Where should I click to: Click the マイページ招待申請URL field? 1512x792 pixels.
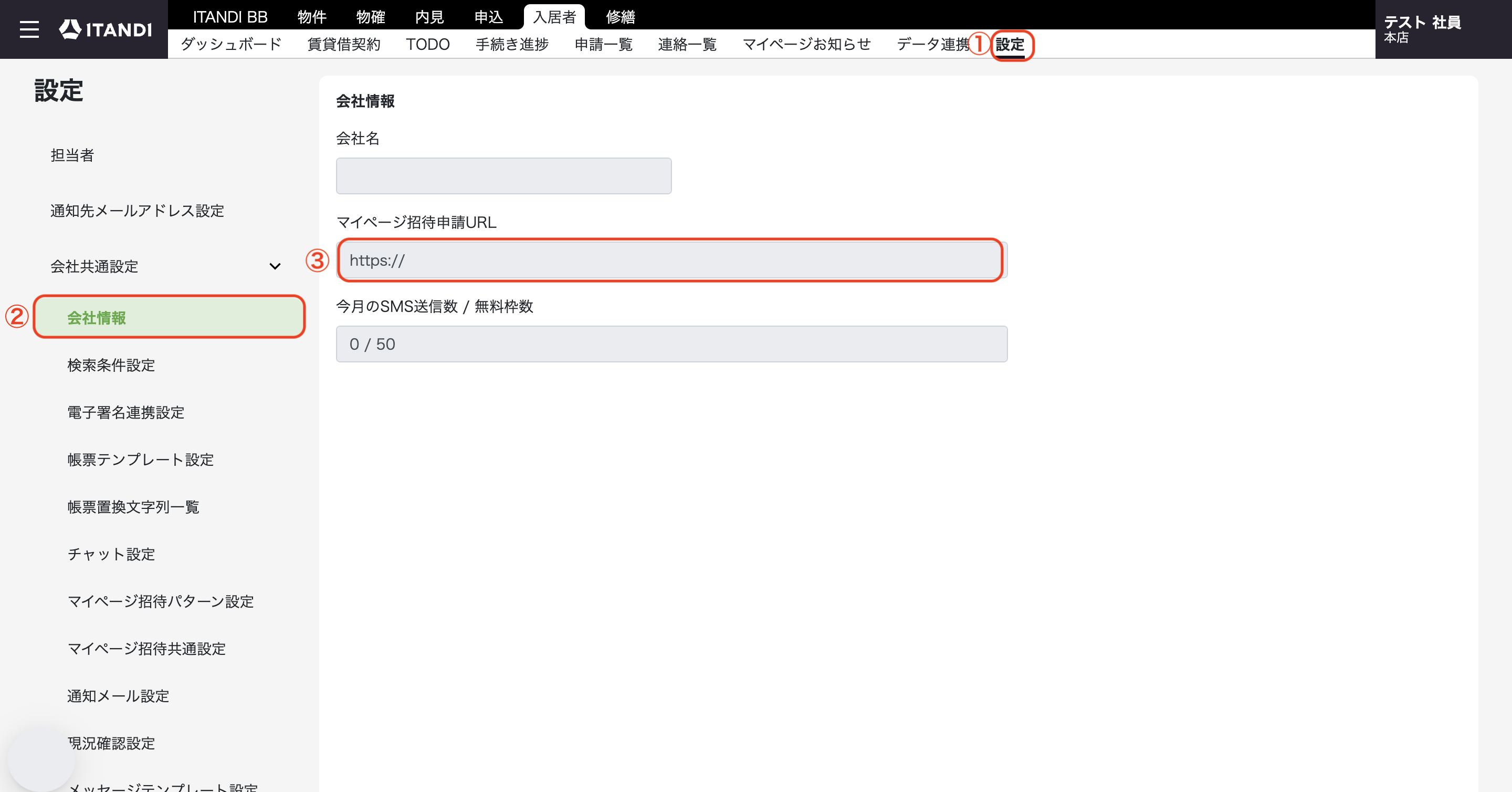pos(671,260)
